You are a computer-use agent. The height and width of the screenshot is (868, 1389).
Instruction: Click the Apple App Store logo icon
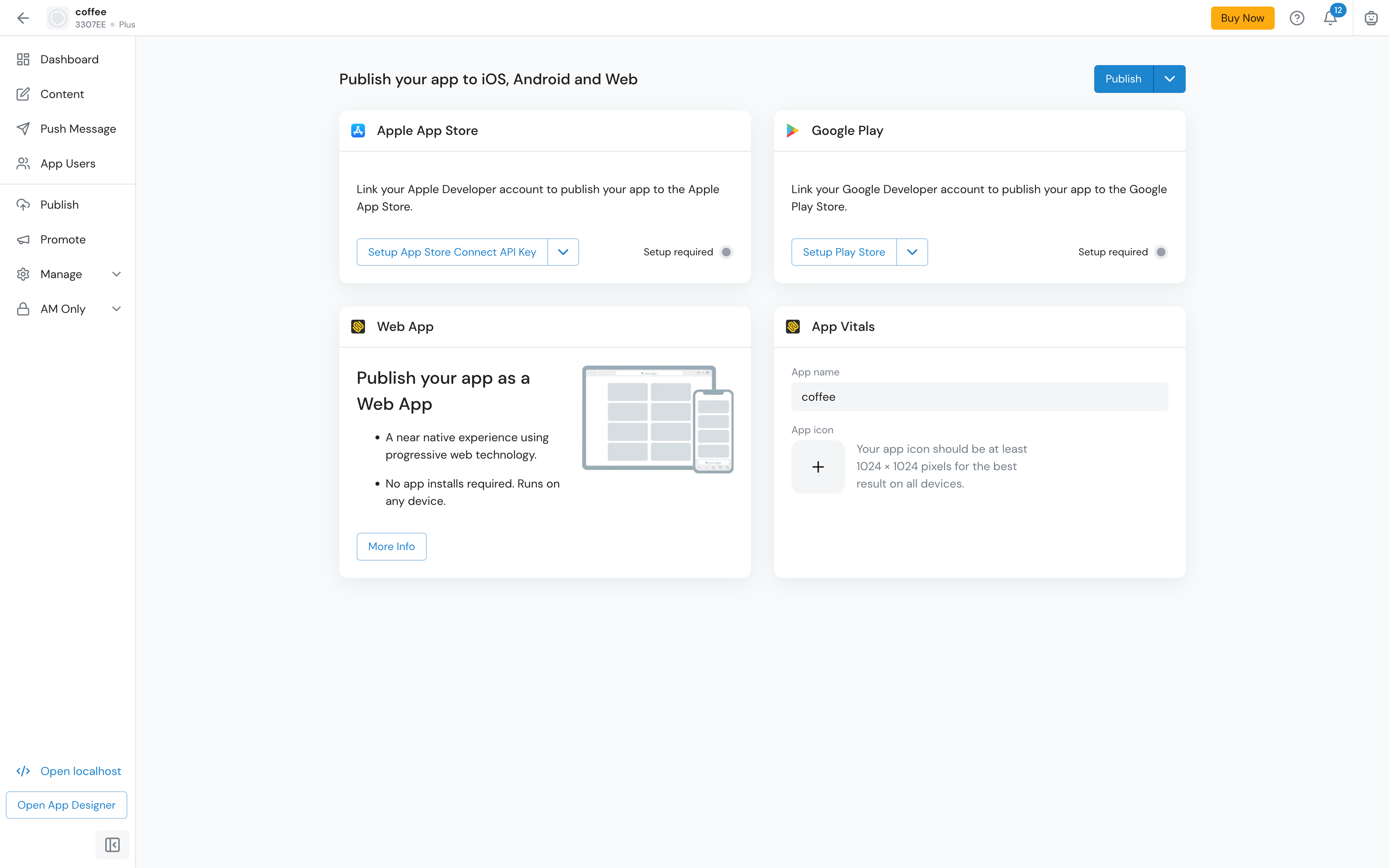[358, 130]
